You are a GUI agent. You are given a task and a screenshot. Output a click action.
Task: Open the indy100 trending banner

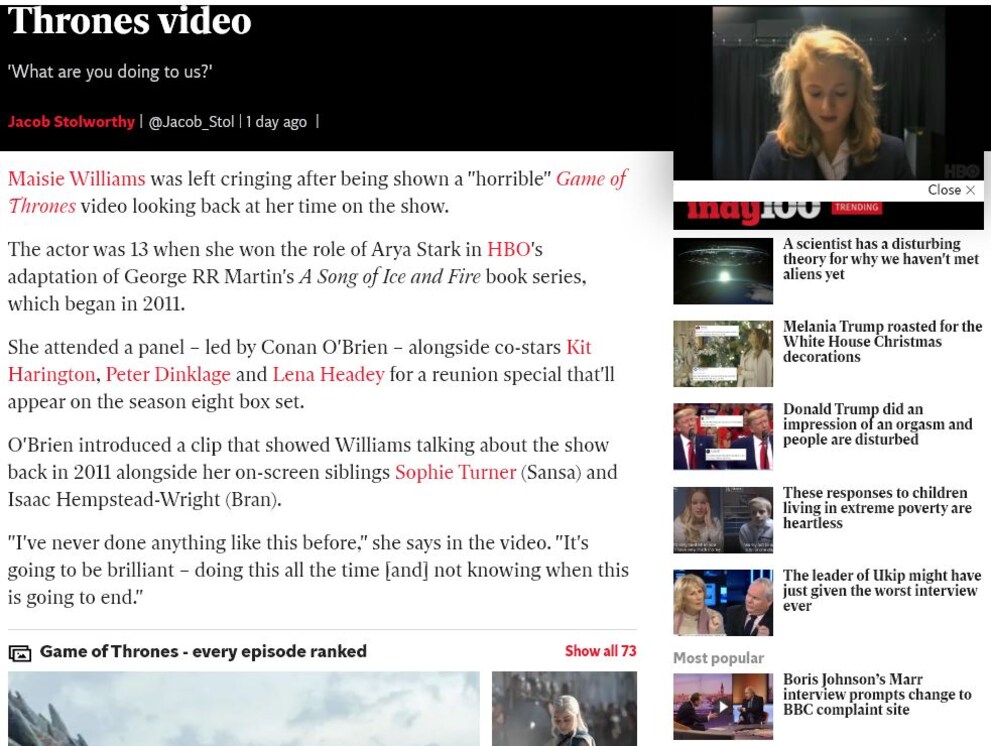point(828,216)
